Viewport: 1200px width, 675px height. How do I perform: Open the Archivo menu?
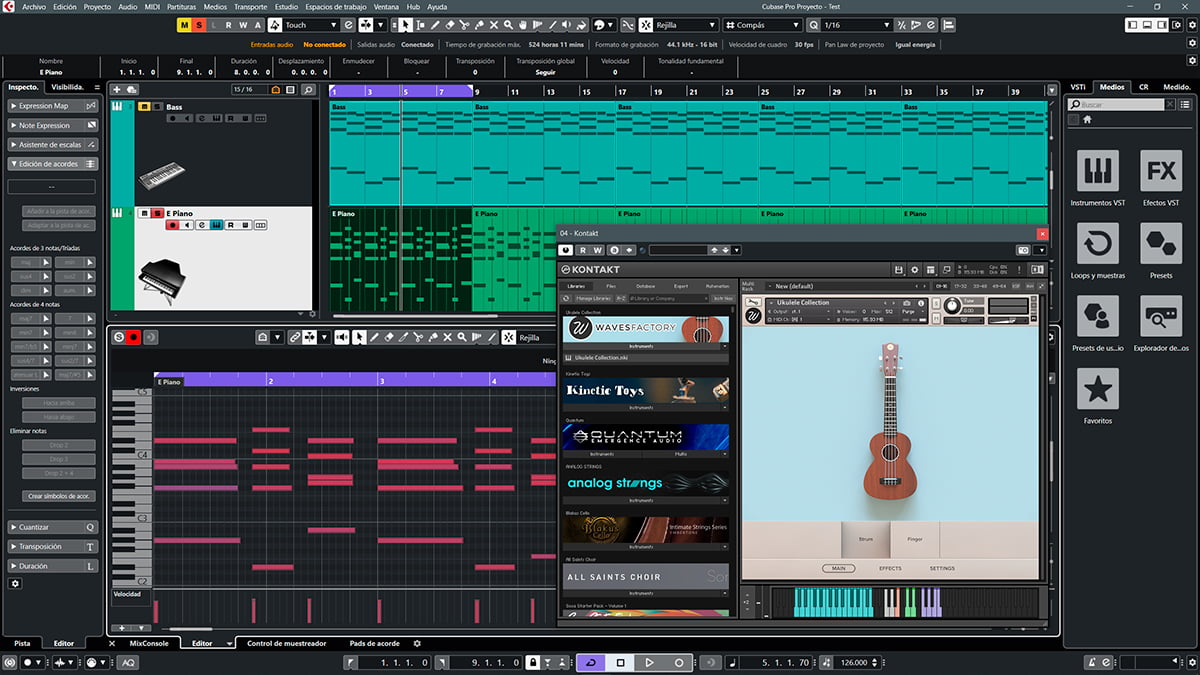[x=34, y=6]
